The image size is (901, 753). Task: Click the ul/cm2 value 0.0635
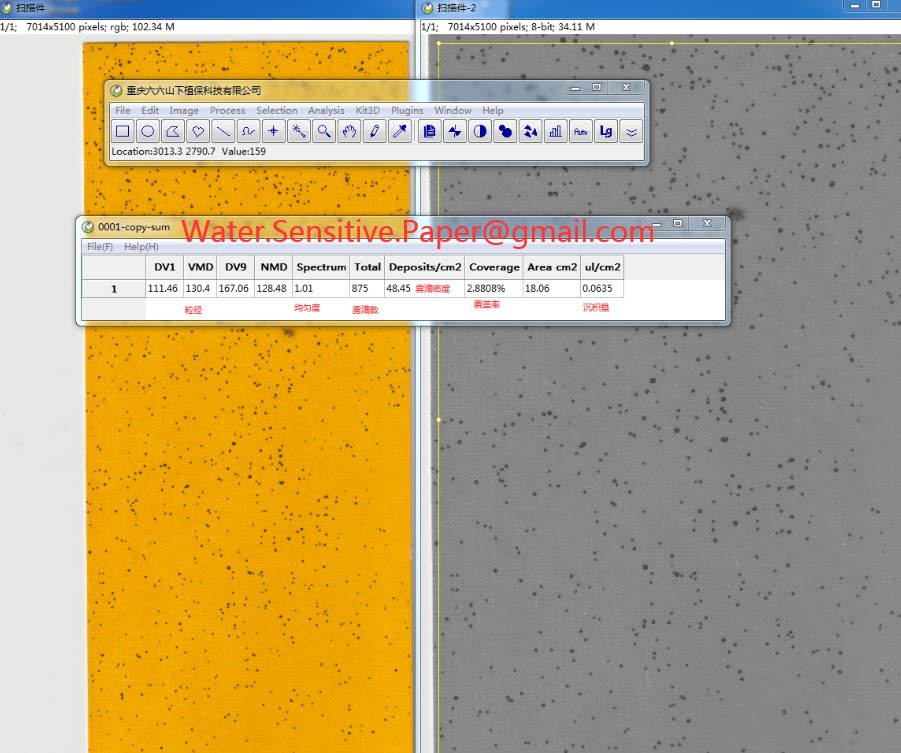[x=598, y=289]
